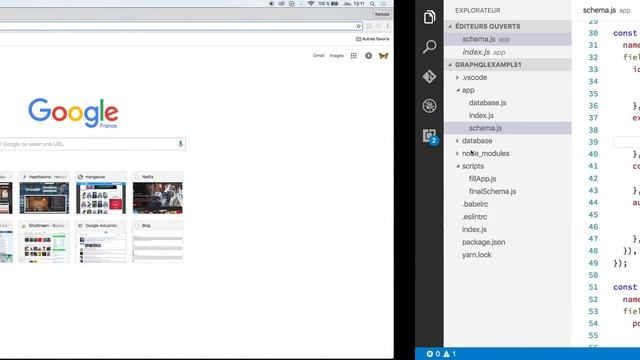Click the Wi-Fi icon in the macOS menu bar

[x=311, y=4]
